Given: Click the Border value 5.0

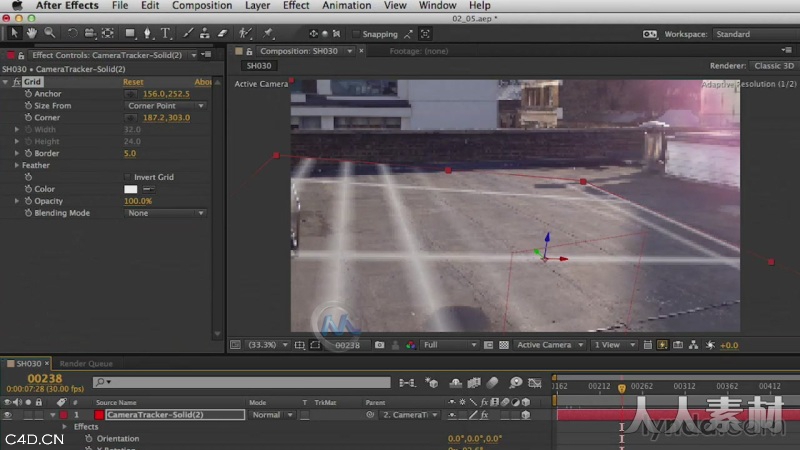Looking at the screenshot, I should tap(130, 154).
